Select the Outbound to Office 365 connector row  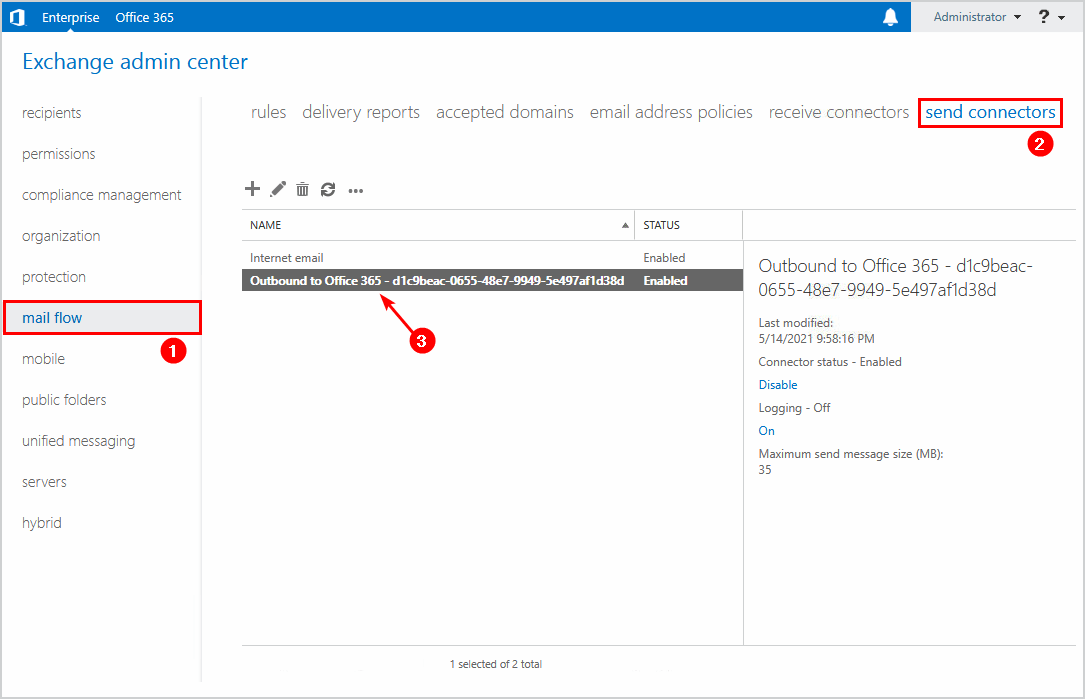click(x=492, y=280)
